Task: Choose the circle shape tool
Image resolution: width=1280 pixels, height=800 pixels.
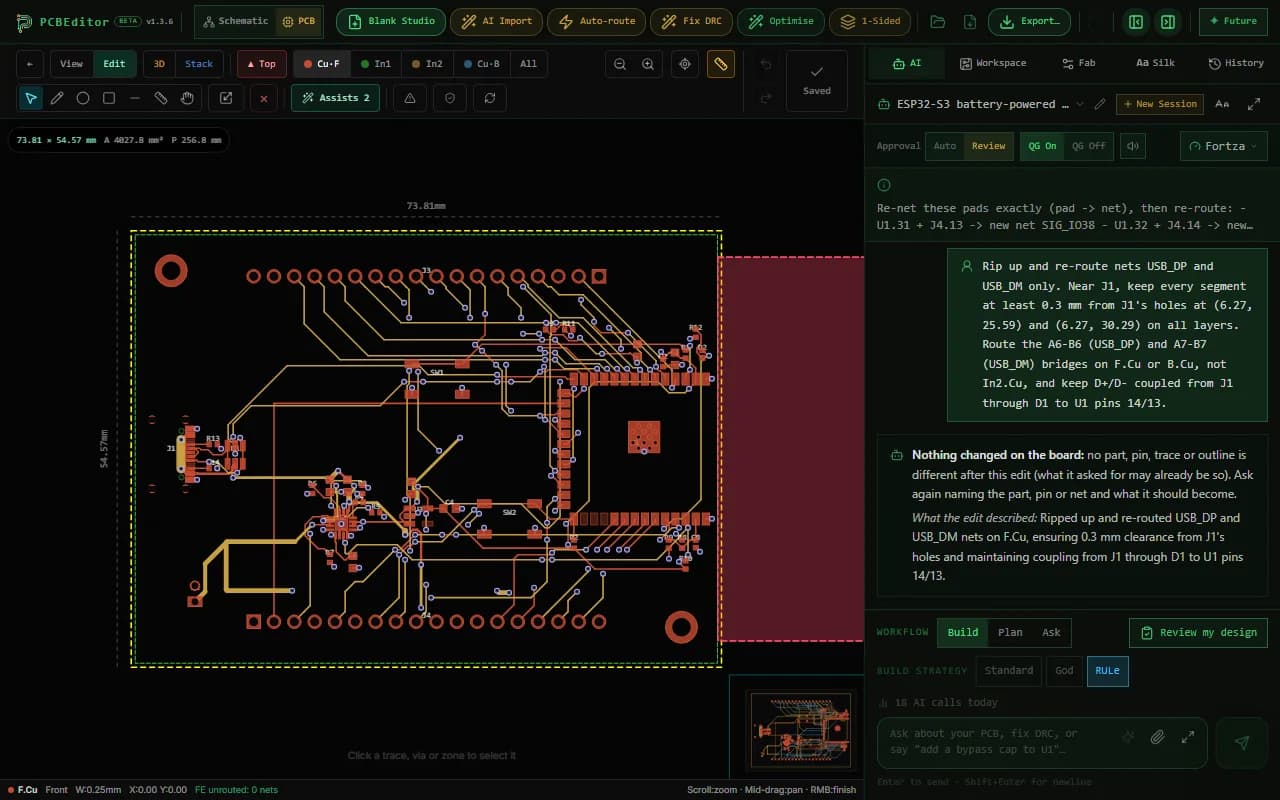Action: pos(83,98)
